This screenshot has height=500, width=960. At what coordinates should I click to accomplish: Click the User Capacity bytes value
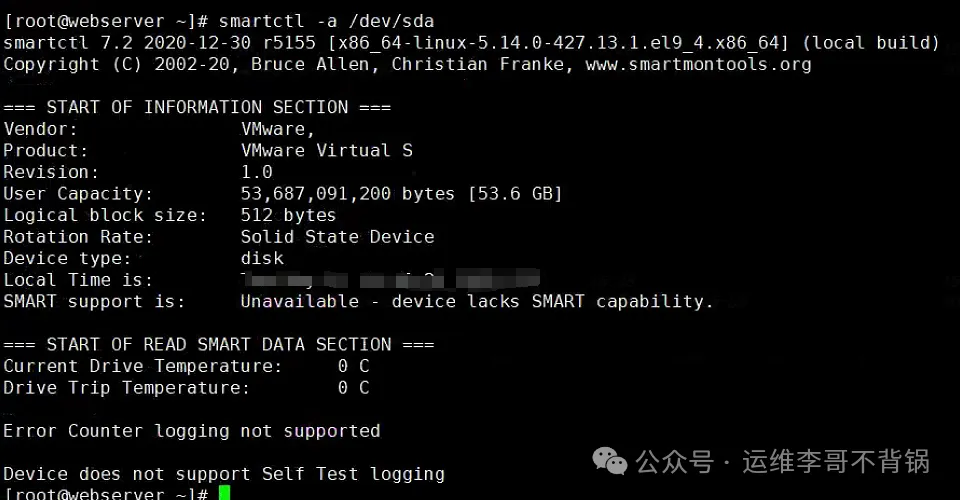point(401,193)
